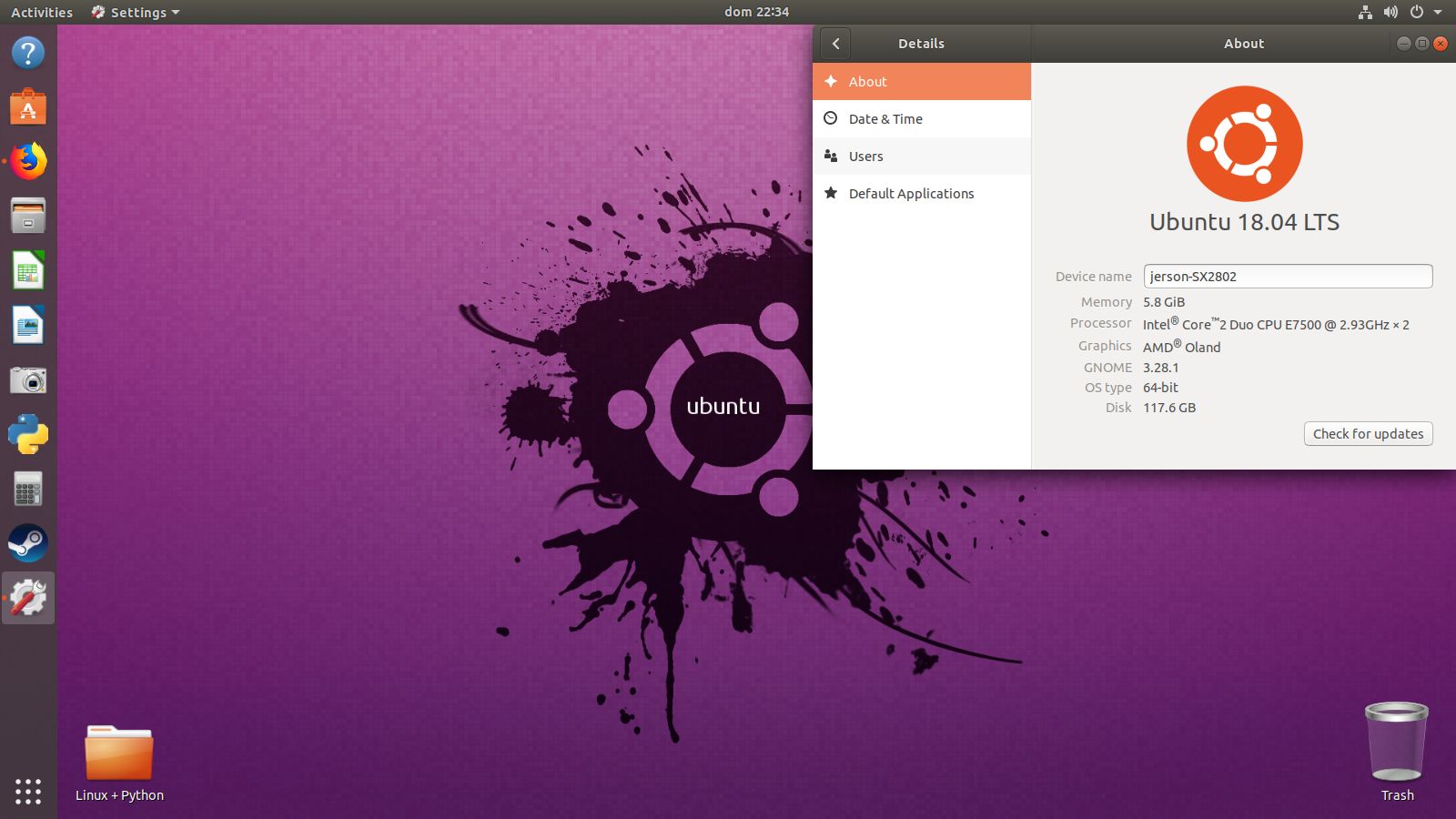This screenshot has width=1456, height=819.
Task: Open the Settings indicator dropdown in top bar
Action: tap(135, 12)
